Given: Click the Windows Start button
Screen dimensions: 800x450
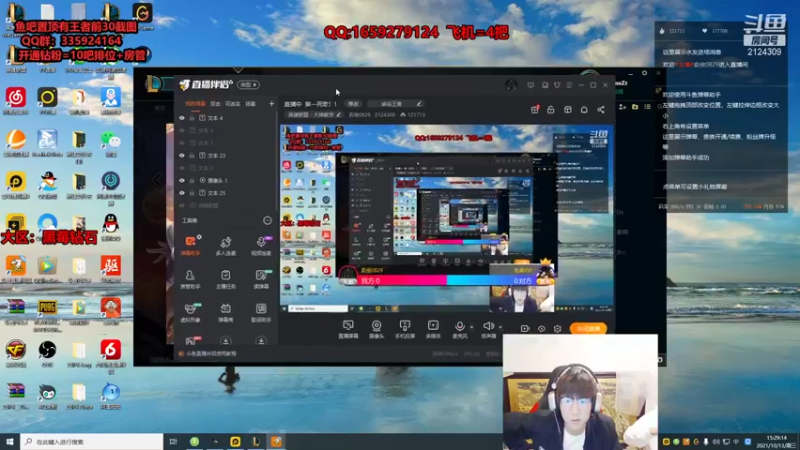Looking at the screenshot, I should tap(10, 442).
